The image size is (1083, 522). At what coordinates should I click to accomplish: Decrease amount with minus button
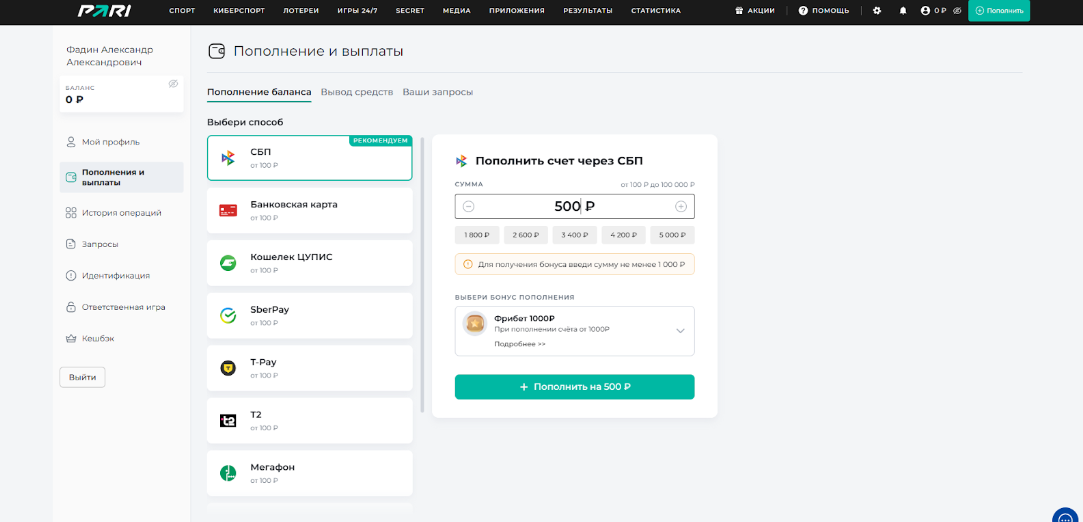pos(468,206)
